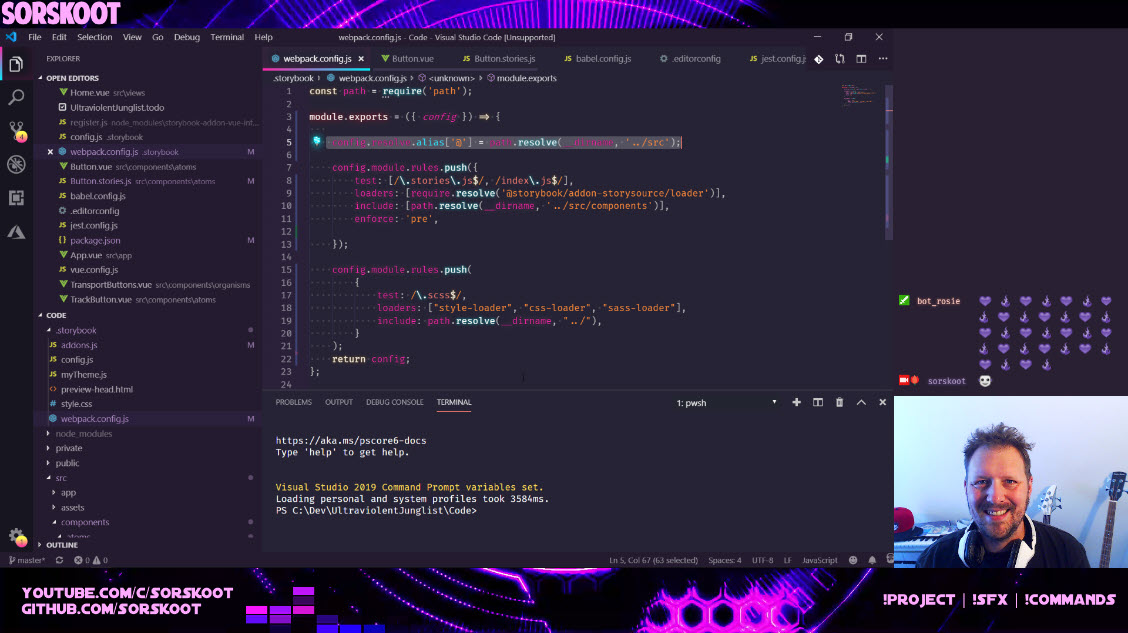Show the Output panel tab
The image size is (1128, 633).
click(x=339, y=402)
